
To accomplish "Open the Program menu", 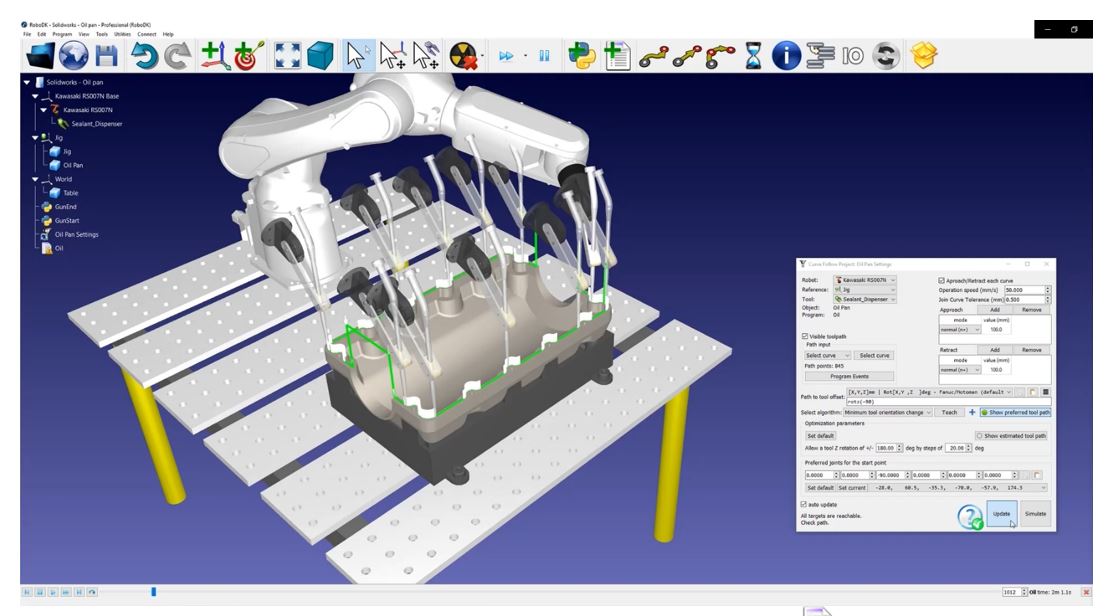I will coord(62,34).
